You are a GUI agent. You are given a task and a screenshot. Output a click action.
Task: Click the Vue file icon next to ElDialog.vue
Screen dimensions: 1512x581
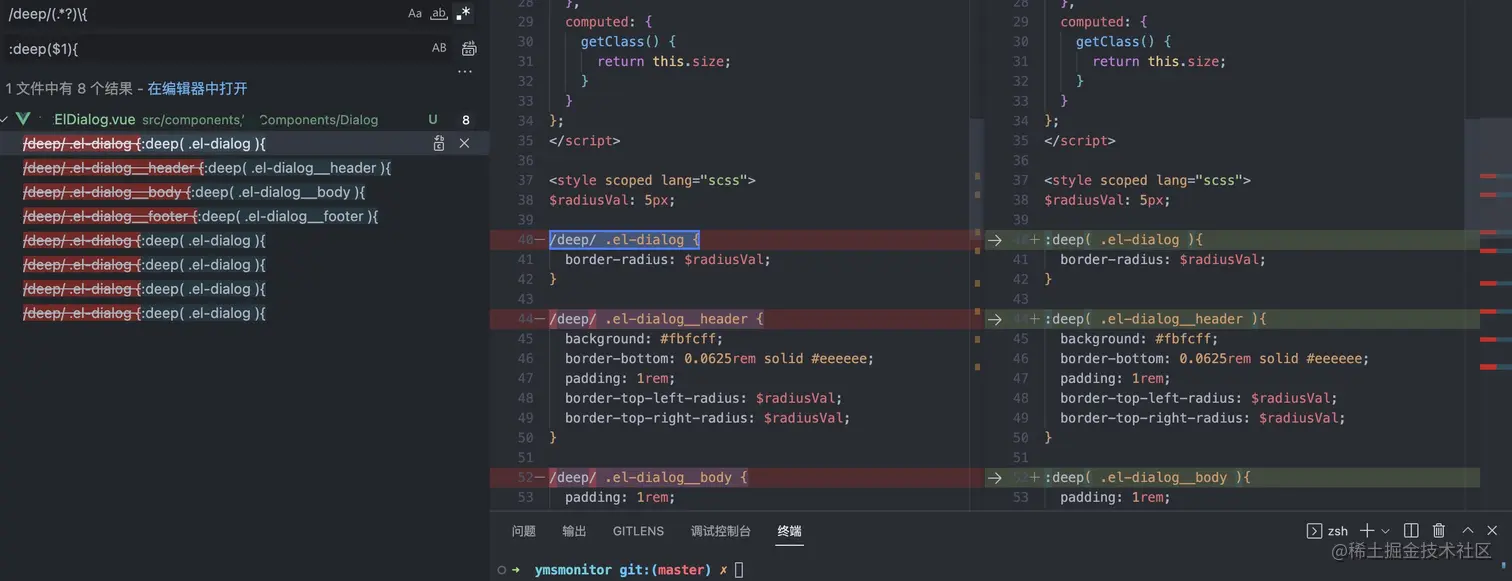(24, 119)
